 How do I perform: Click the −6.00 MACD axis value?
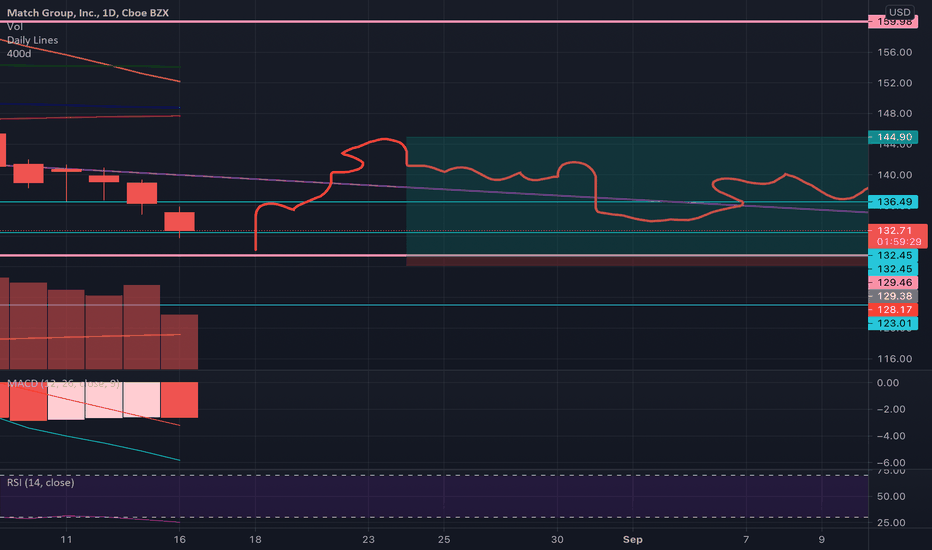(x=890, y=463)
